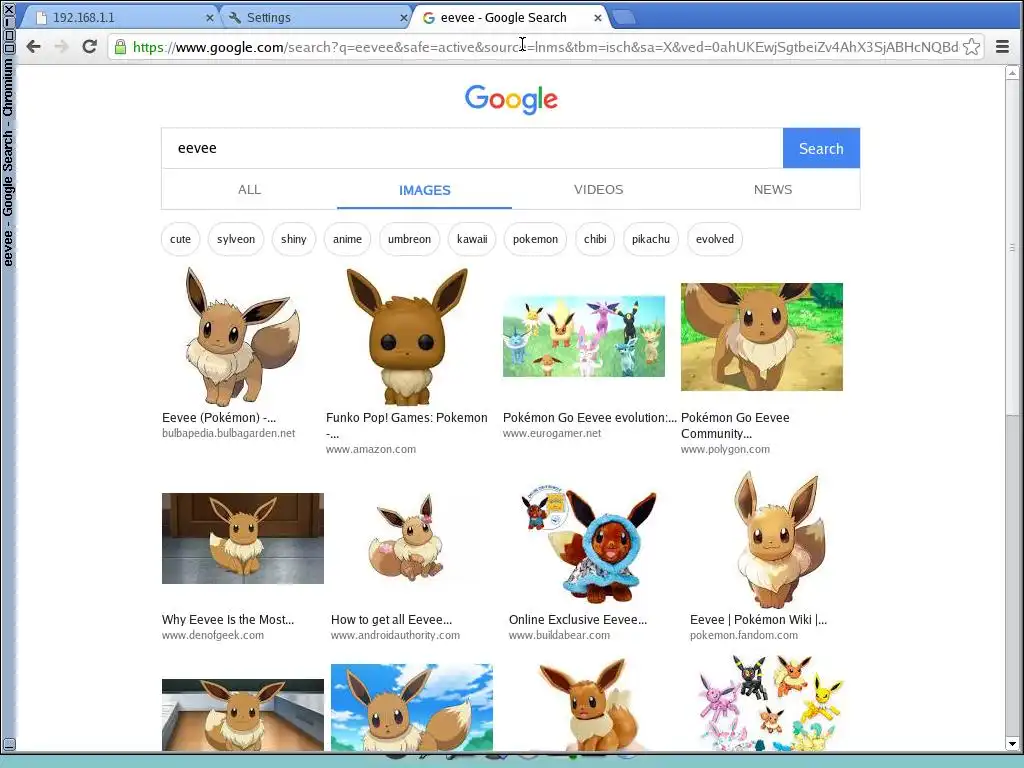Open the Eevee evolutions group thumbnail
Image resolution: width=1024 pixels, height=768 pixels.
coord(584,336)
